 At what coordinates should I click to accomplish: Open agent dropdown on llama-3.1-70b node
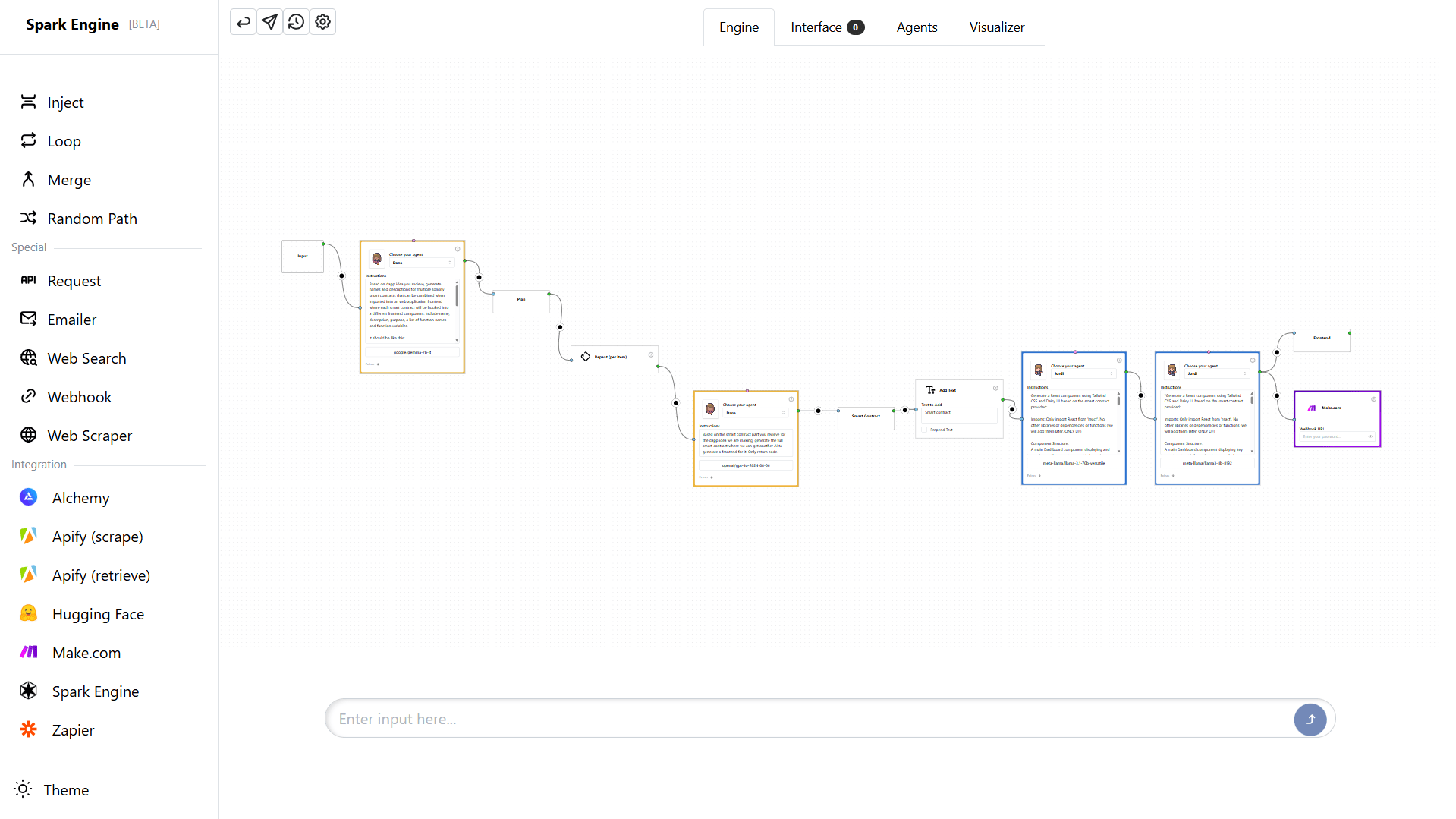coord(1083,373)
